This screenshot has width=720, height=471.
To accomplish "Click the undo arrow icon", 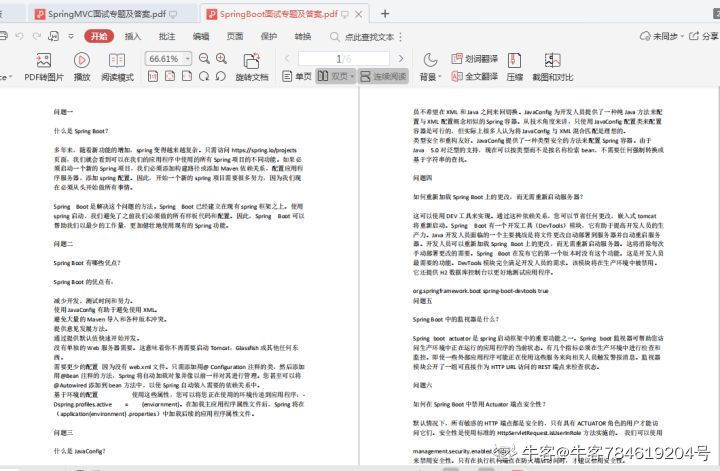I will point(19,36).
